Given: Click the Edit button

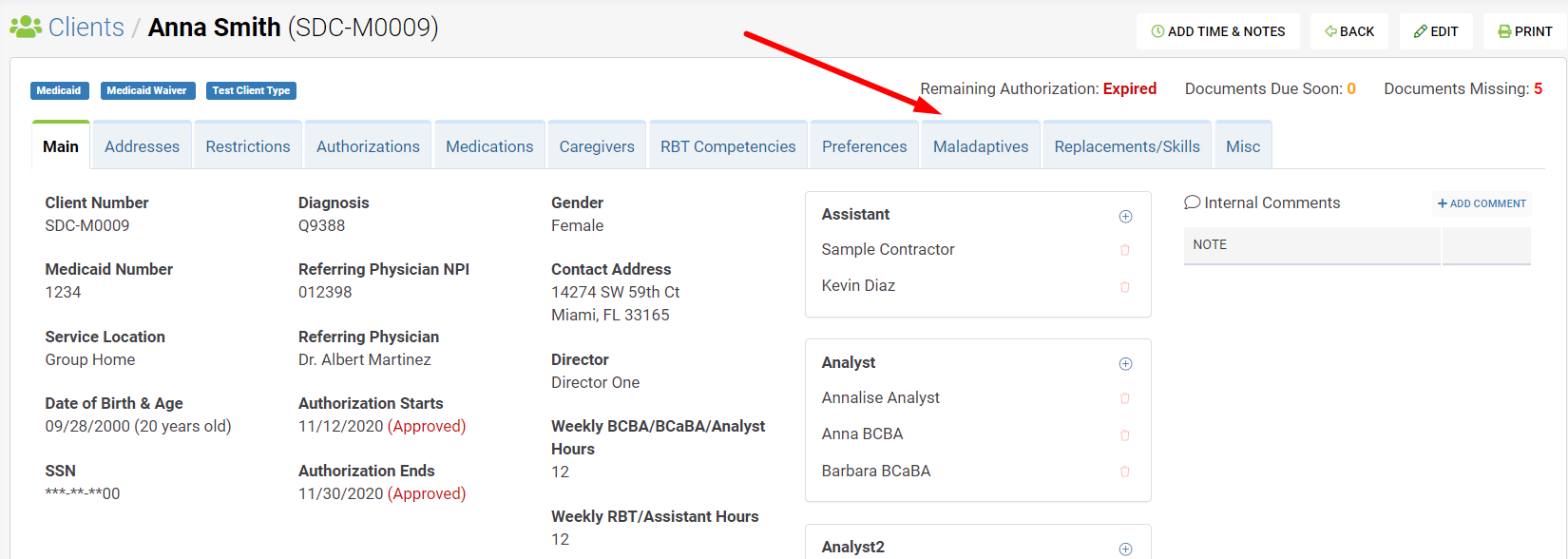Looking at the screenshot, I should tap(1436, 31).
